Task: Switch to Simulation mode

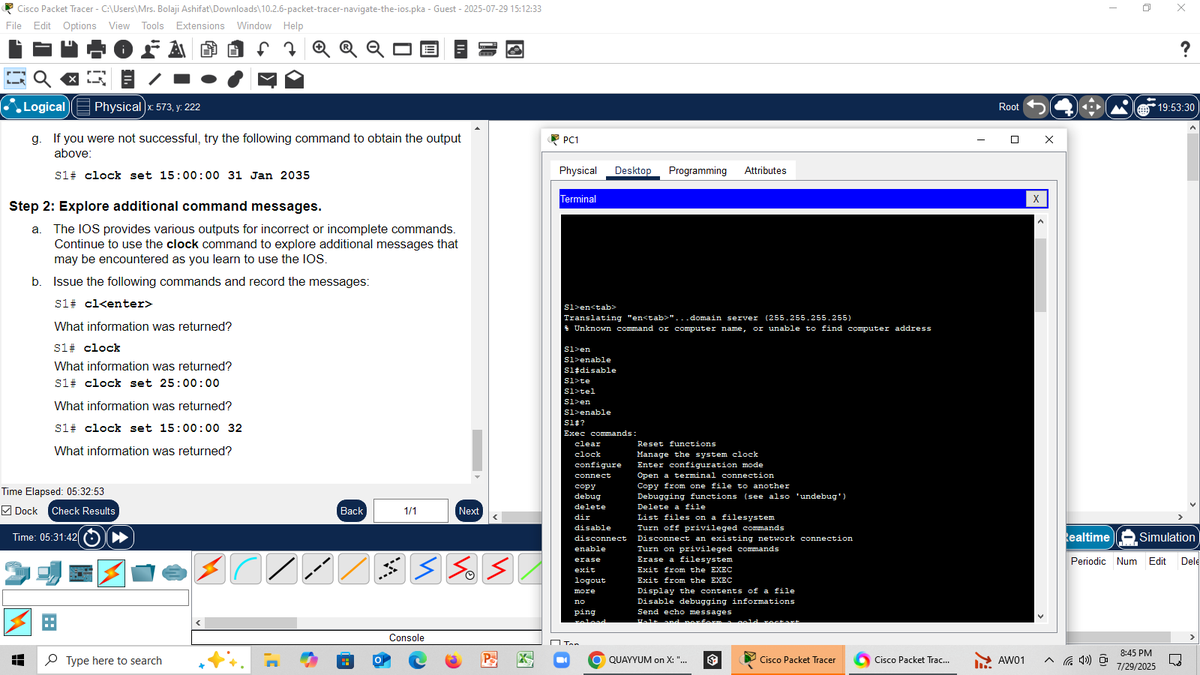Action: point(1157,537)
